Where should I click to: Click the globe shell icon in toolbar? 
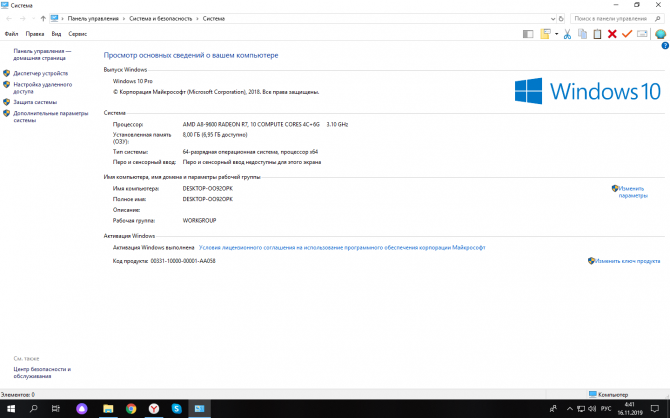tap(660, 34)
